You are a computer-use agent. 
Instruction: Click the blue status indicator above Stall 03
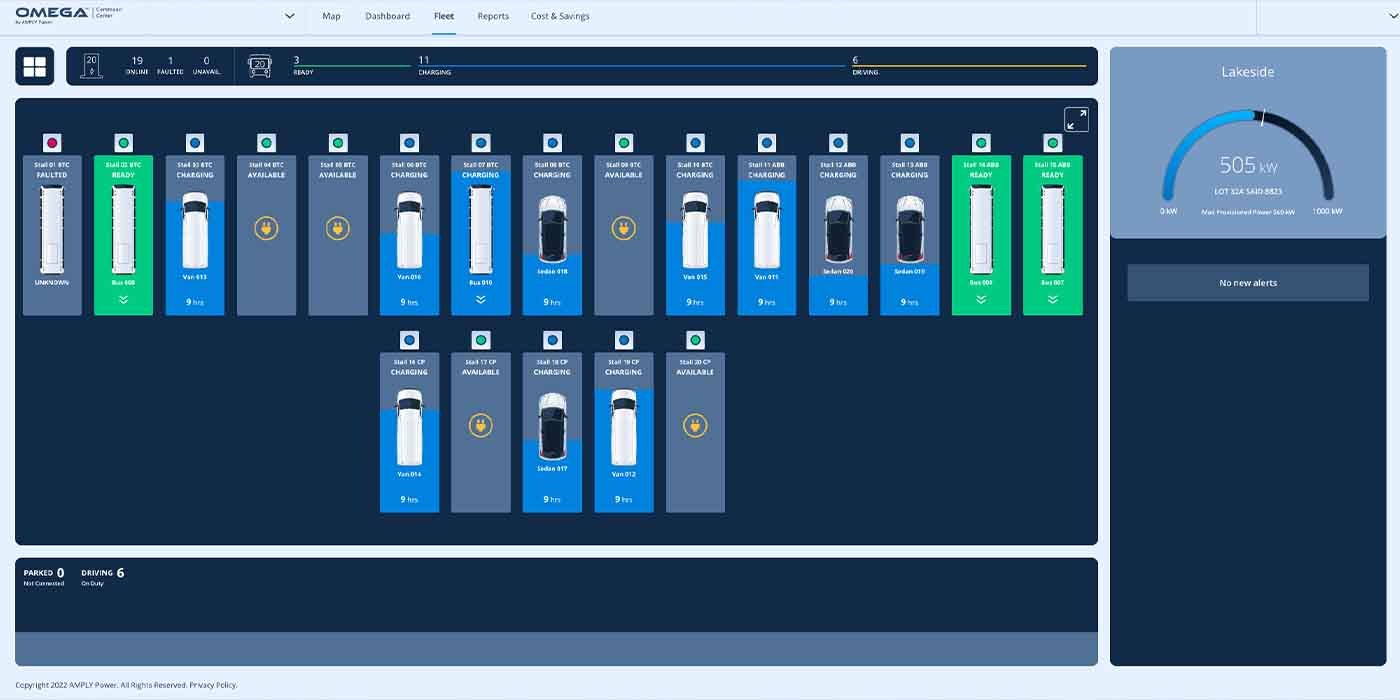point(195,143)
